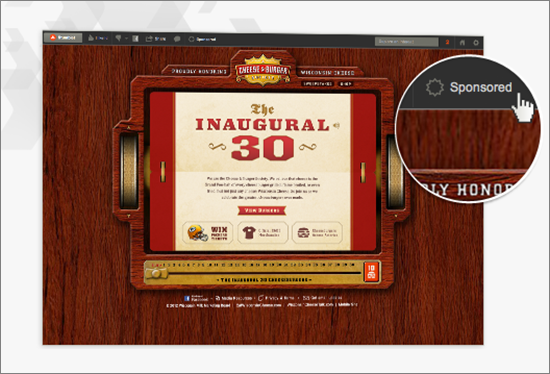550x374 pixels.
Task: Focus the toolbar interest search field
Action: coord(407,42)
